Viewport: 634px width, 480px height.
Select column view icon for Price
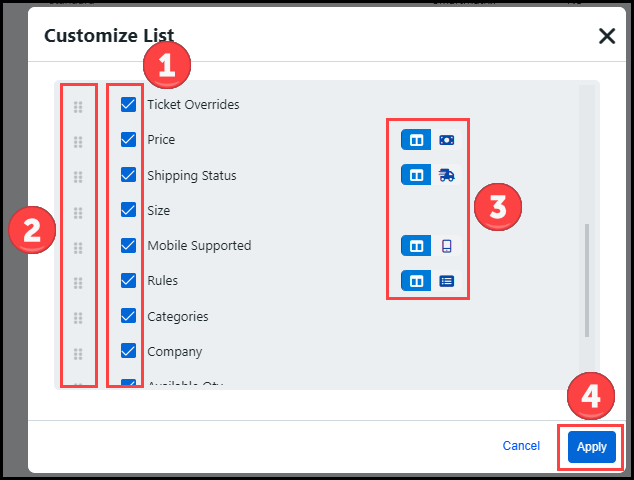pos(416,140)
